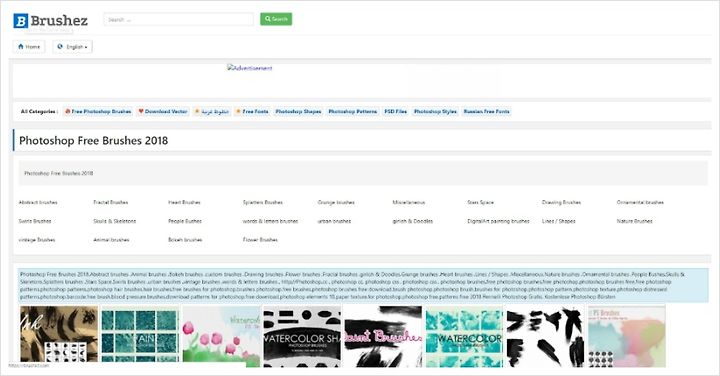
Task: Open Photoshop Shapes category
Action: 298,112
